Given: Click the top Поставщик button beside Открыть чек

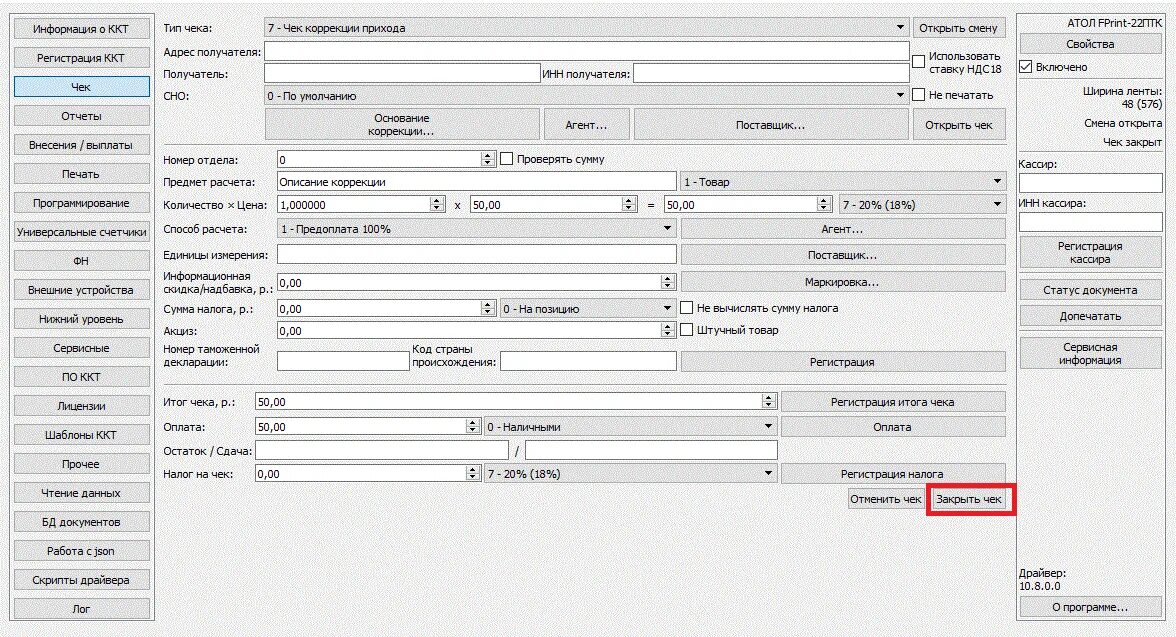Looking at the screenshot, I should [770, 125].
